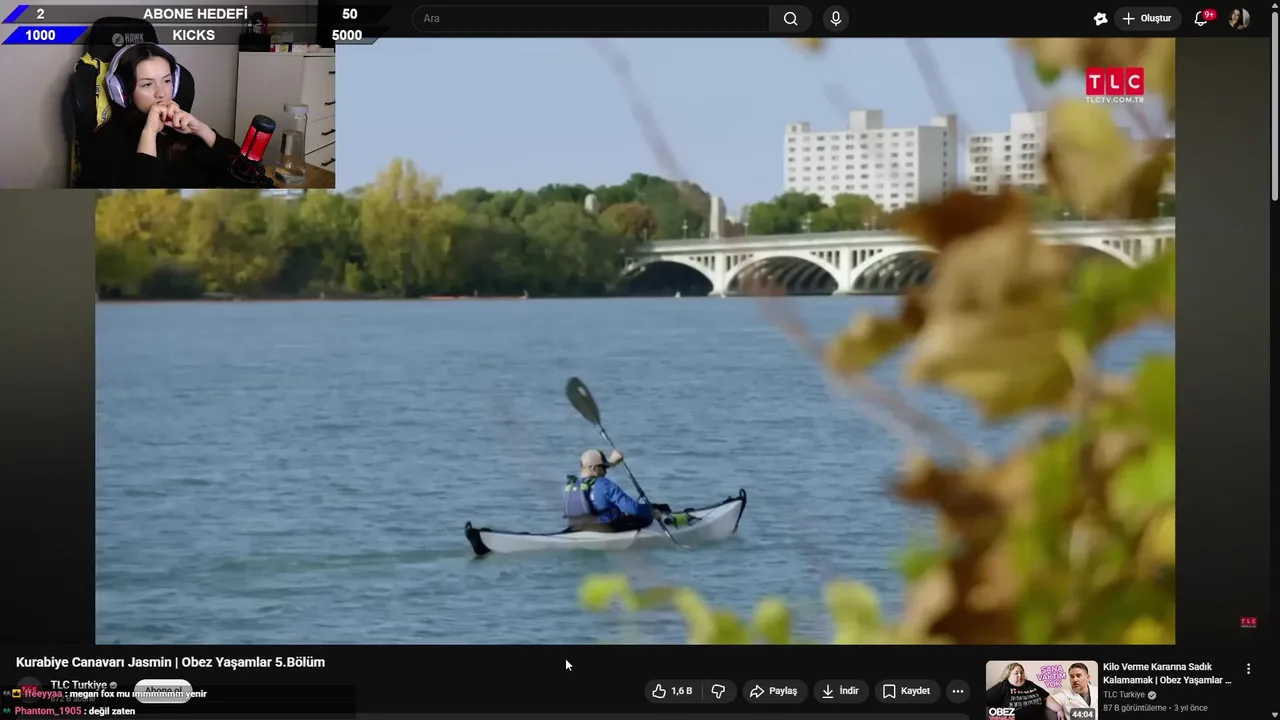This screenshot has width=1280, height=720.
Task: Click the TLC watermark logo in the video
Action: pyautogui.click(x=1115, y=85)
